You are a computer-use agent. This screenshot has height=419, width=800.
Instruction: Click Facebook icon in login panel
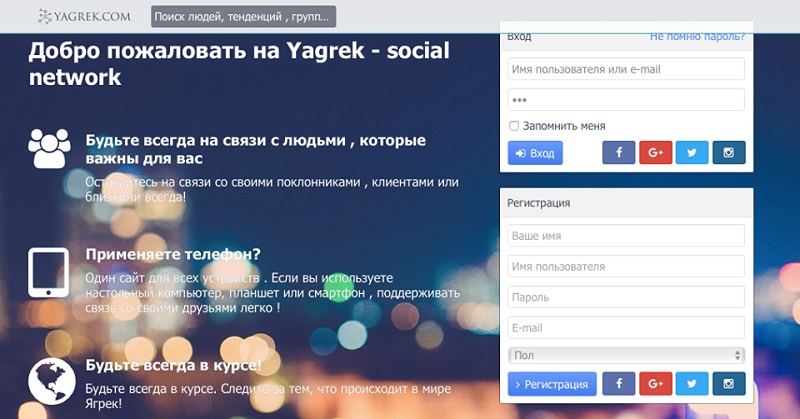(619, 153)
